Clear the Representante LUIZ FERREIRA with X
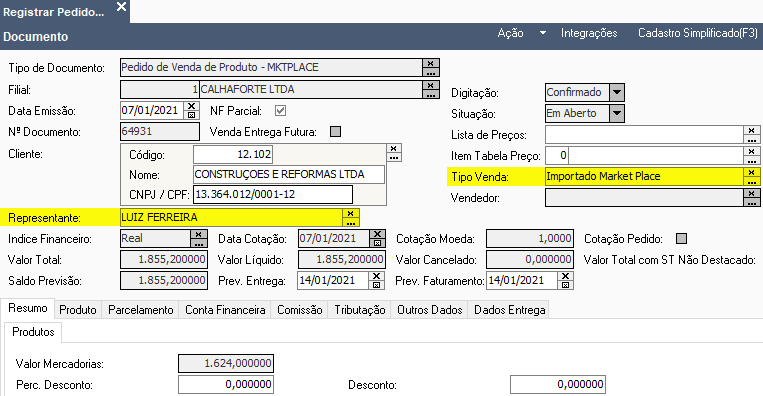The width and height of the screenshot is (763, 396). click(x=351, y=213)
